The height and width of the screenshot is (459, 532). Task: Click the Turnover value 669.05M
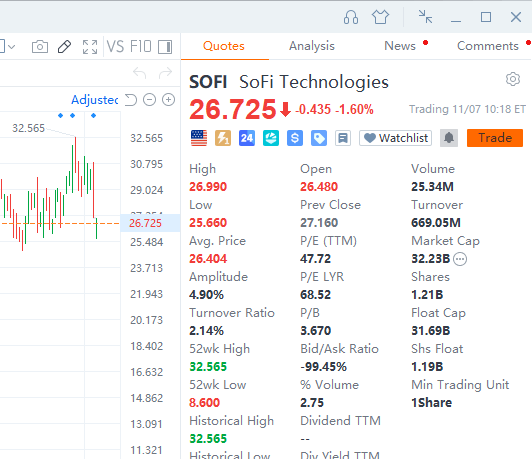pyautogui.click(x=436, y=223)
